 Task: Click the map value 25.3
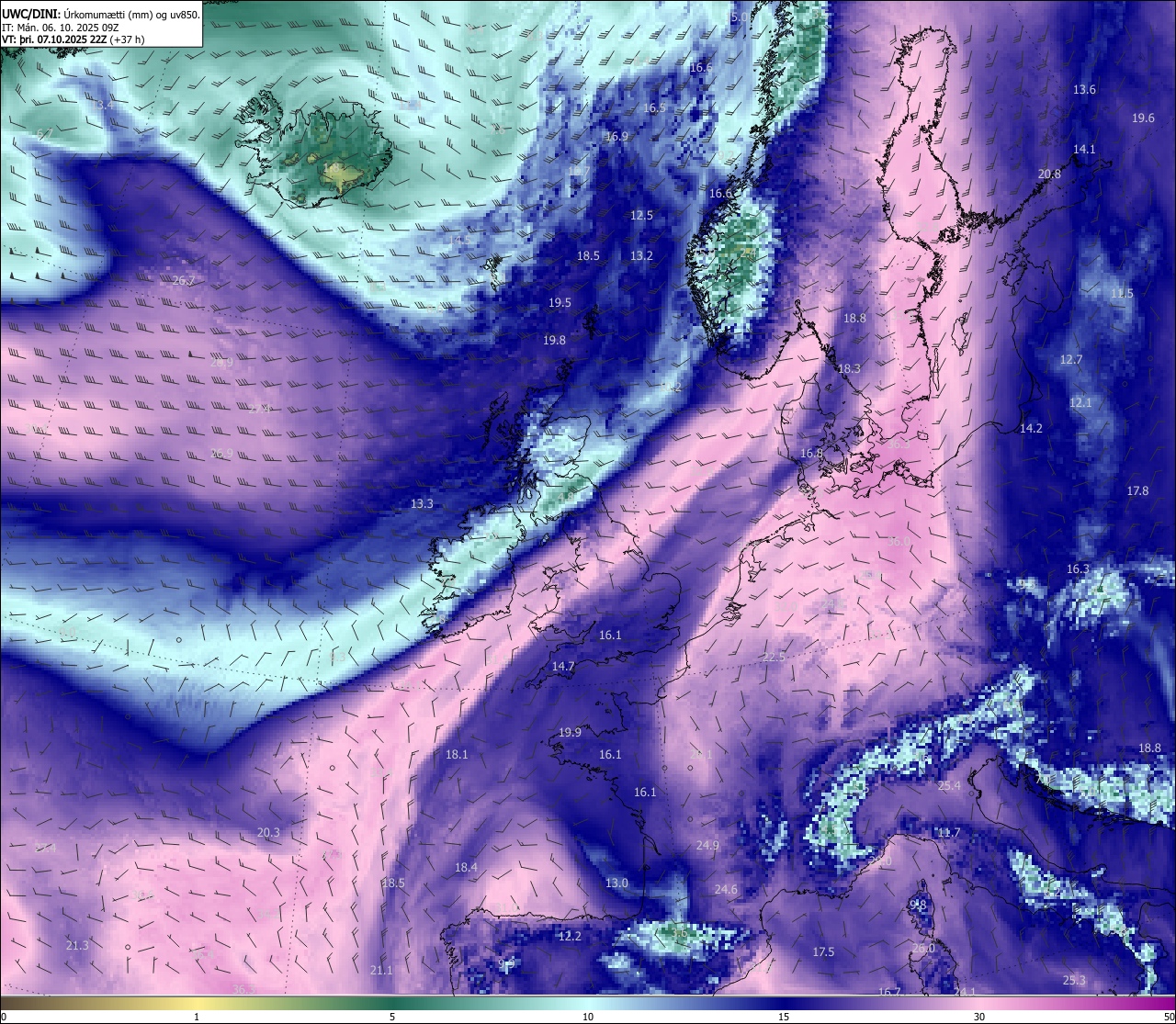click(x=1074, y=981)
